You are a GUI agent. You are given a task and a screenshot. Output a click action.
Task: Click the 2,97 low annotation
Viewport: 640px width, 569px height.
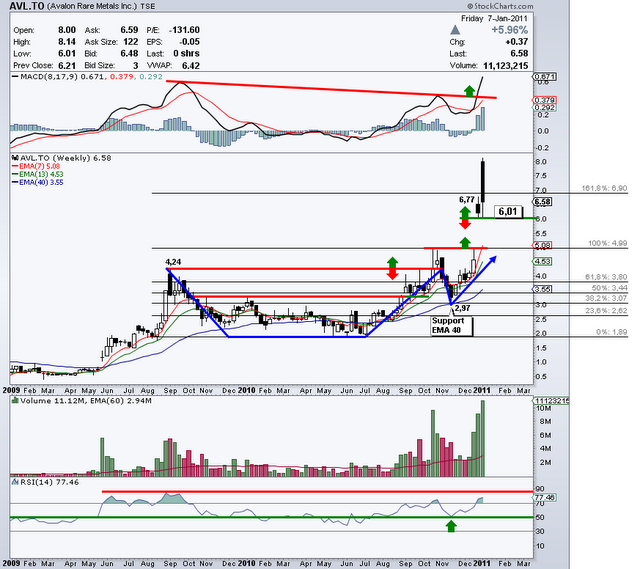click(x=462, y=308)
